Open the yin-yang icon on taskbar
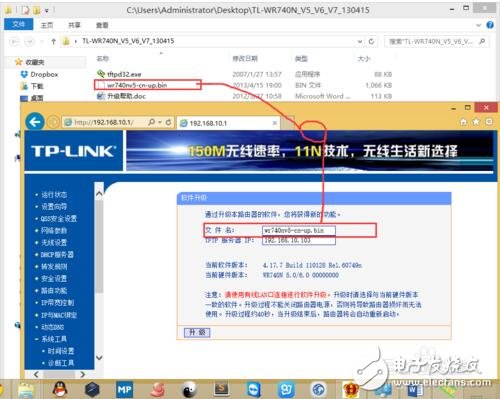Image resolution: width=500 pixels, height=399 pixels. (x=189, y=389)
